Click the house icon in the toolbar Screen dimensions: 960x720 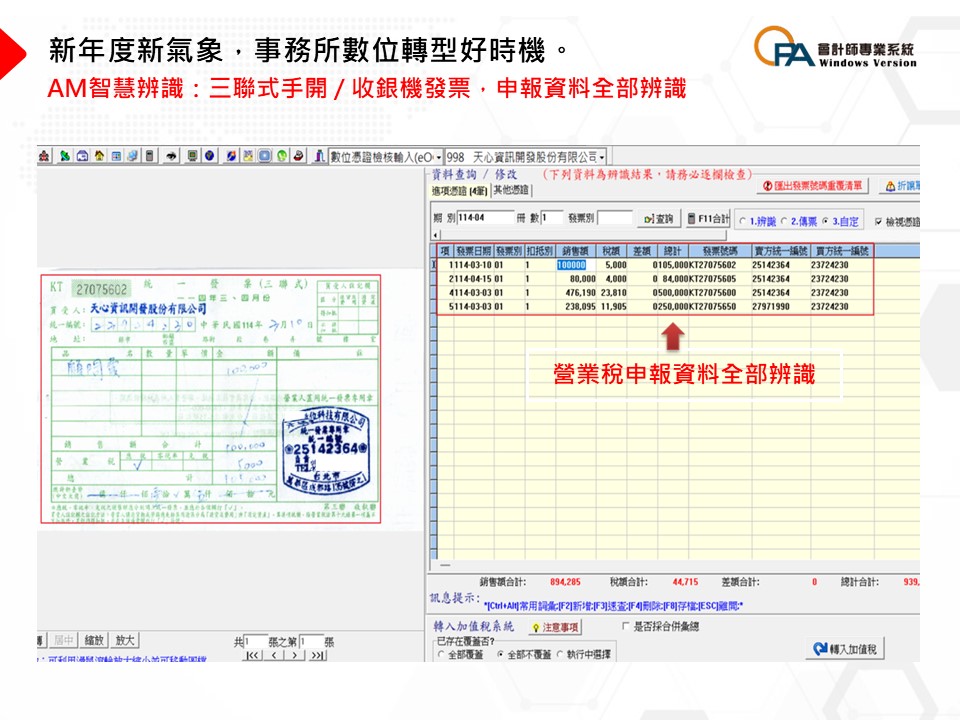(x=99, y=156)
